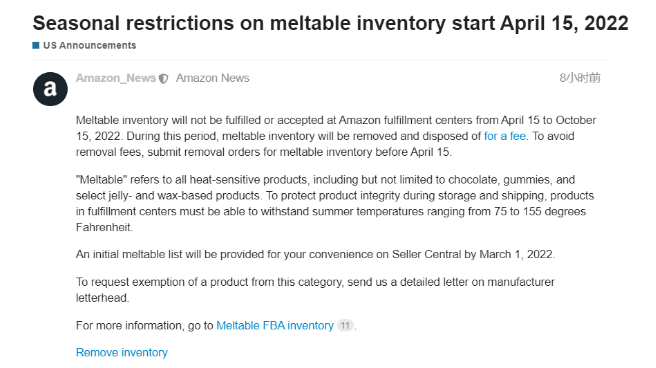Click the blue US Announcements category square

coord(36,45)
